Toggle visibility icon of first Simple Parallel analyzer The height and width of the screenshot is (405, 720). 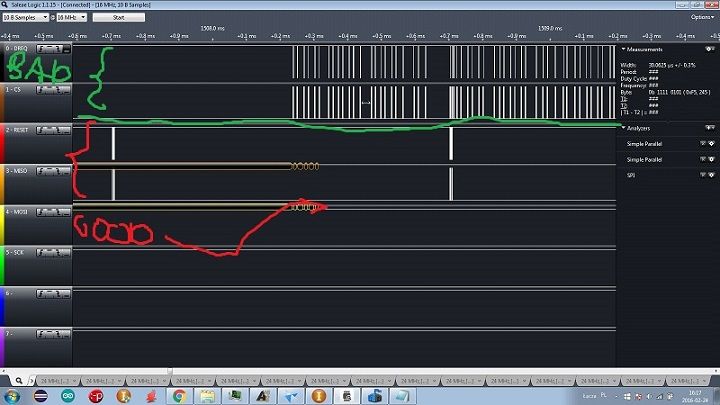(x=703, y=144)
